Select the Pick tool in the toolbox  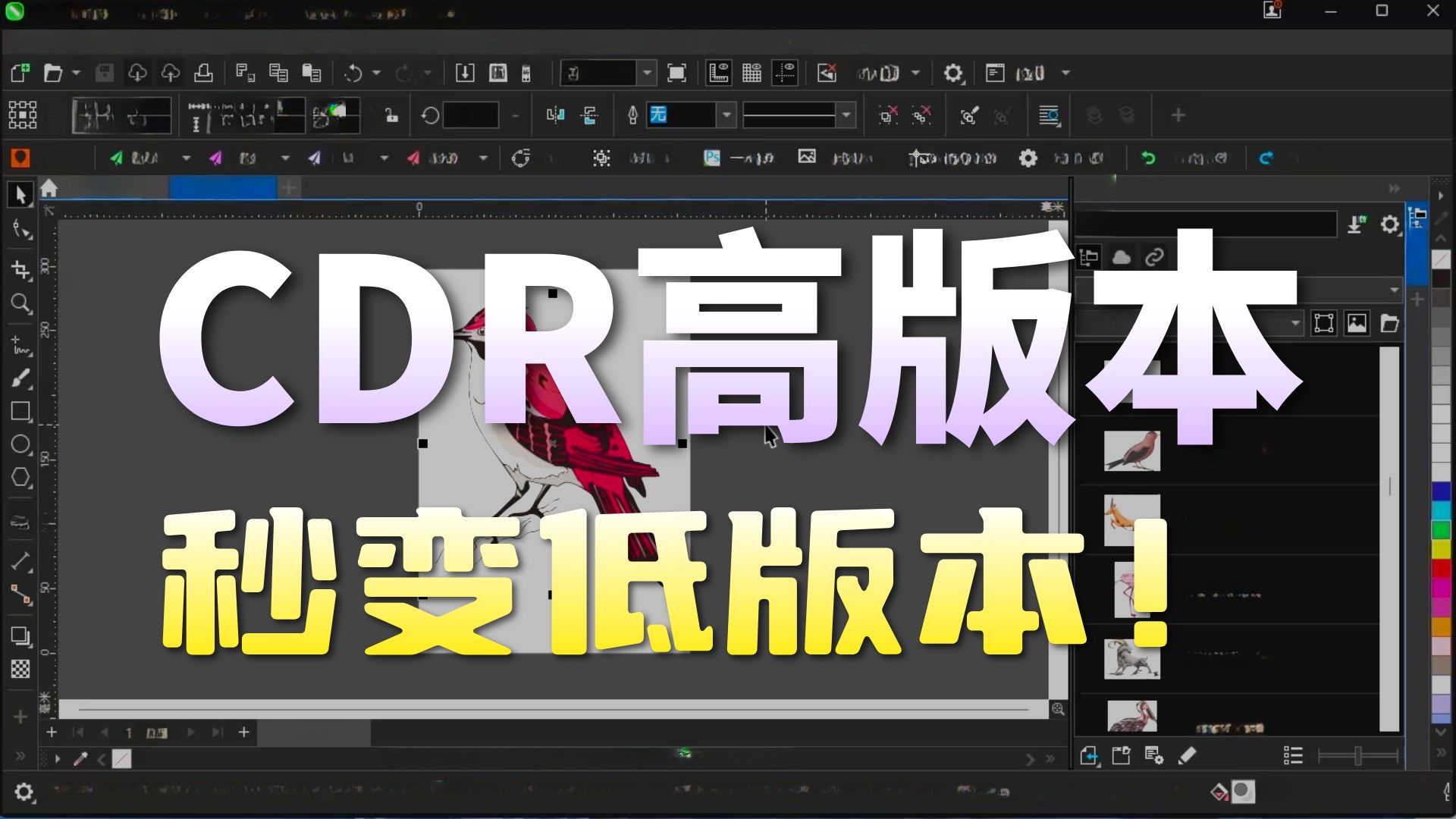(x=20, y=195)
